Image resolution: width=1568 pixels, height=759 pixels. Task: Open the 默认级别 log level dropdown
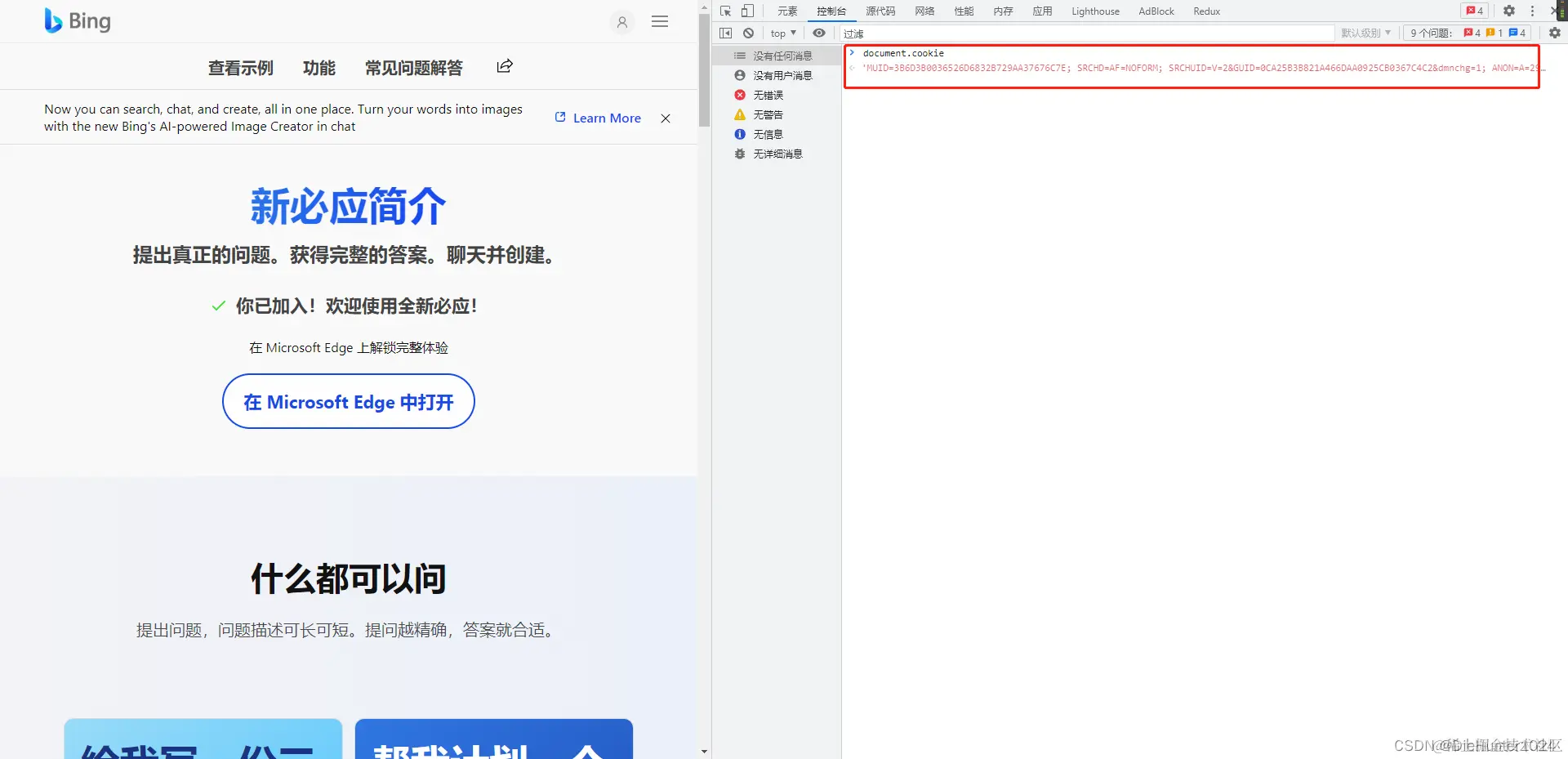tap(1365, 33)
